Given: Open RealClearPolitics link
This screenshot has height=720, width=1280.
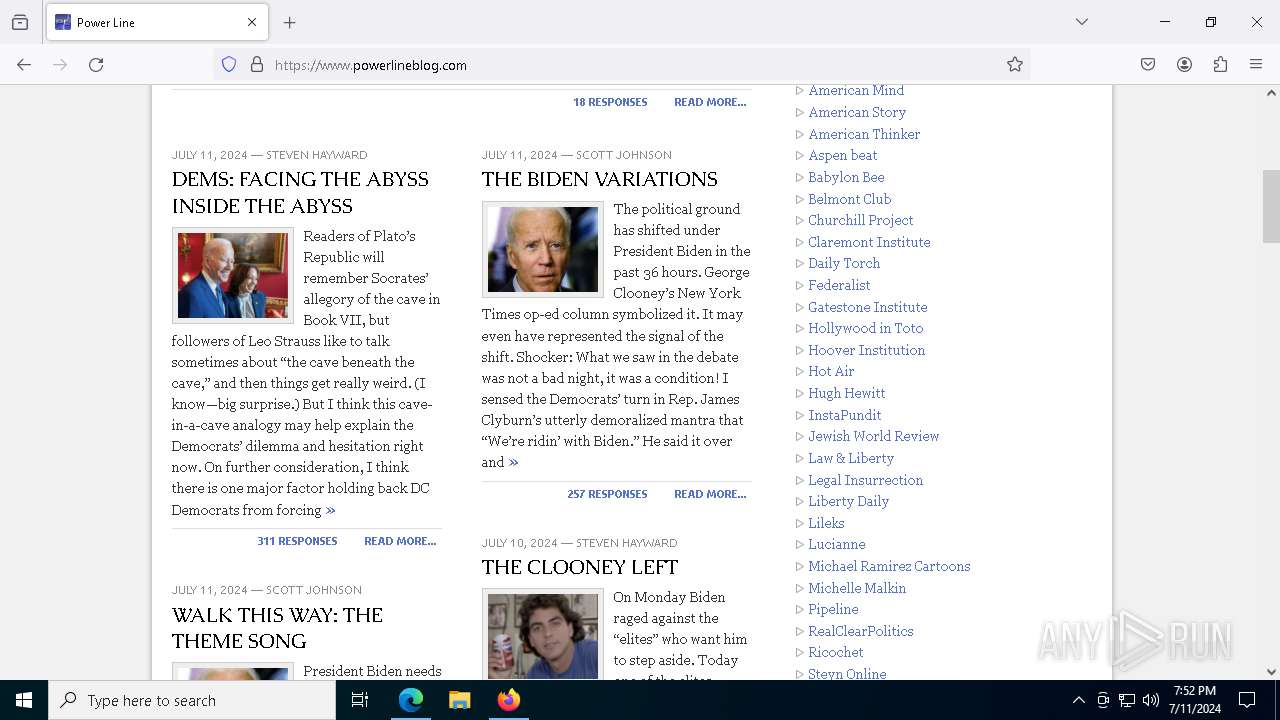Looking at the screenshot, I should click(860, 631).
